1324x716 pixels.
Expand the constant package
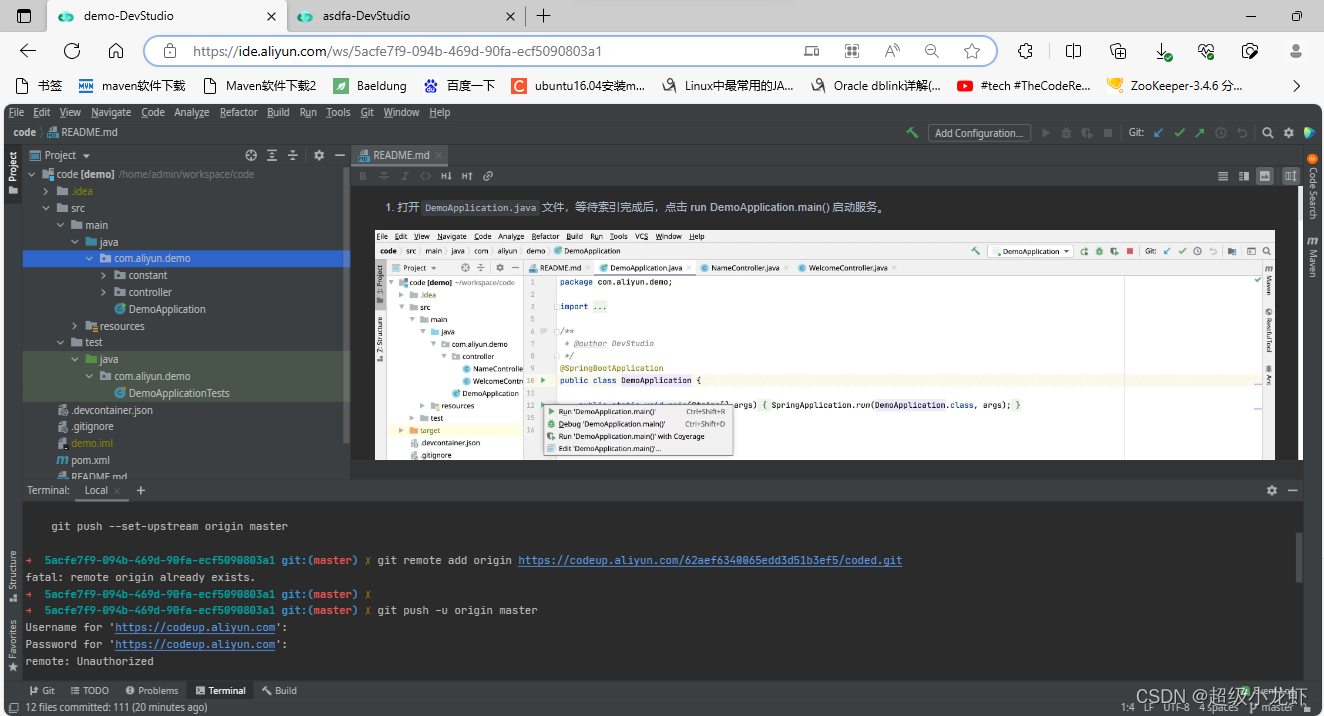[x=104, y=275]
